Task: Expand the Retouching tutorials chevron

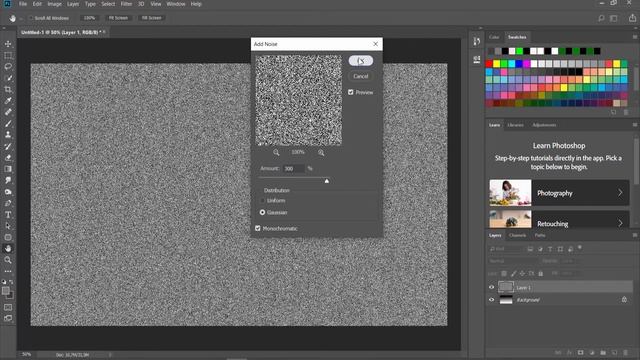Action: pyautogui.click(x=620, y=223)
